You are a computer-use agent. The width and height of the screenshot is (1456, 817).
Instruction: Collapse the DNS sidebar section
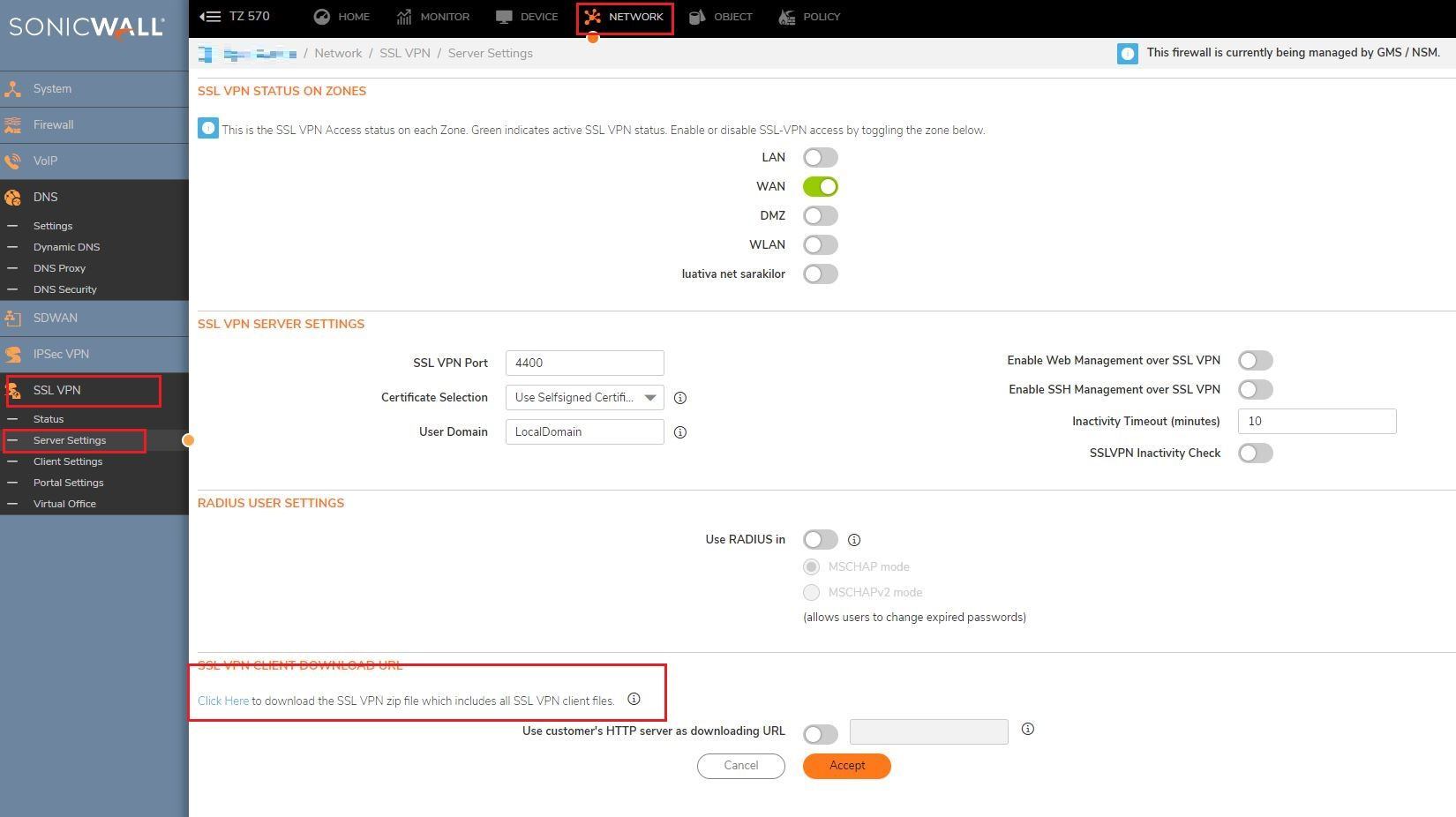point(94,198)
